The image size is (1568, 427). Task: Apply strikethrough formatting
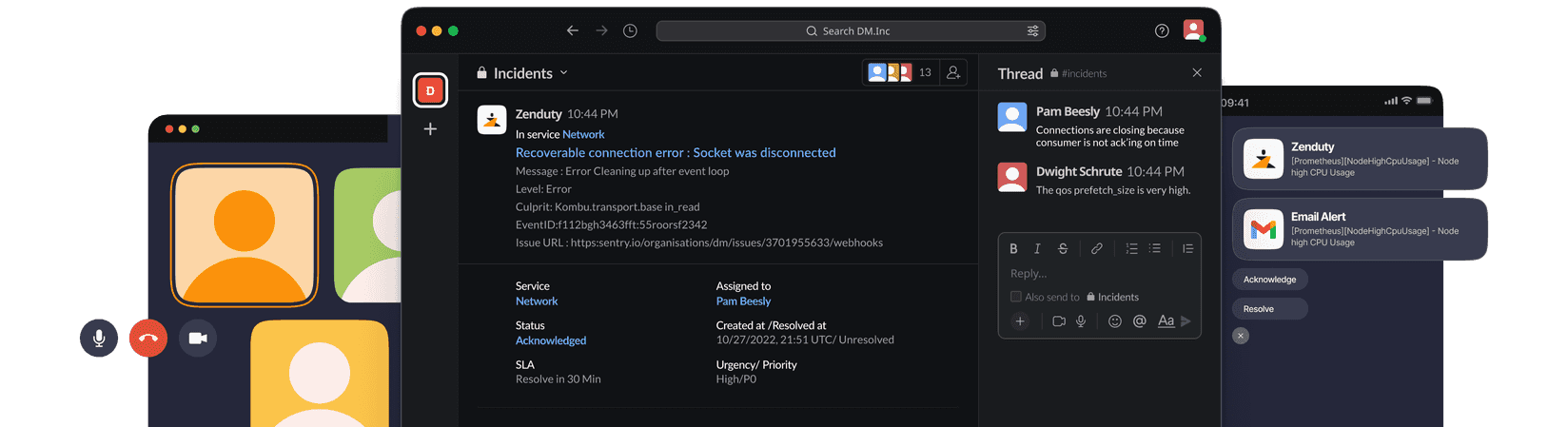[x=1063, y=248]
